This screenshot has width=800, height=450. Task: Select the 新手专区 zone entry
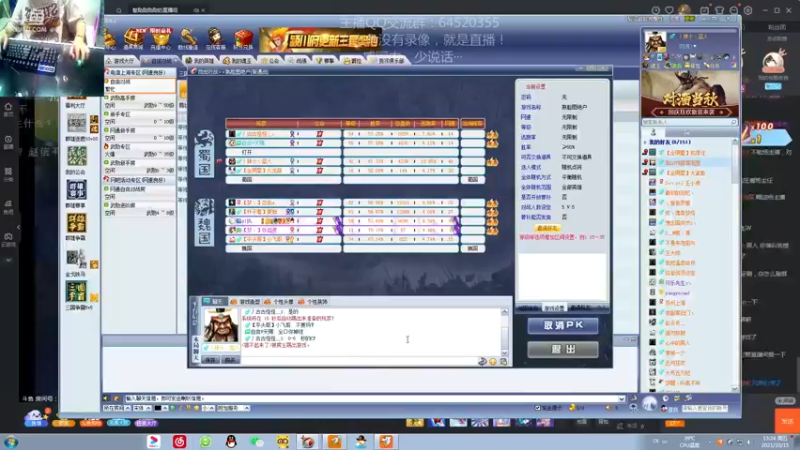pos(140,118)
